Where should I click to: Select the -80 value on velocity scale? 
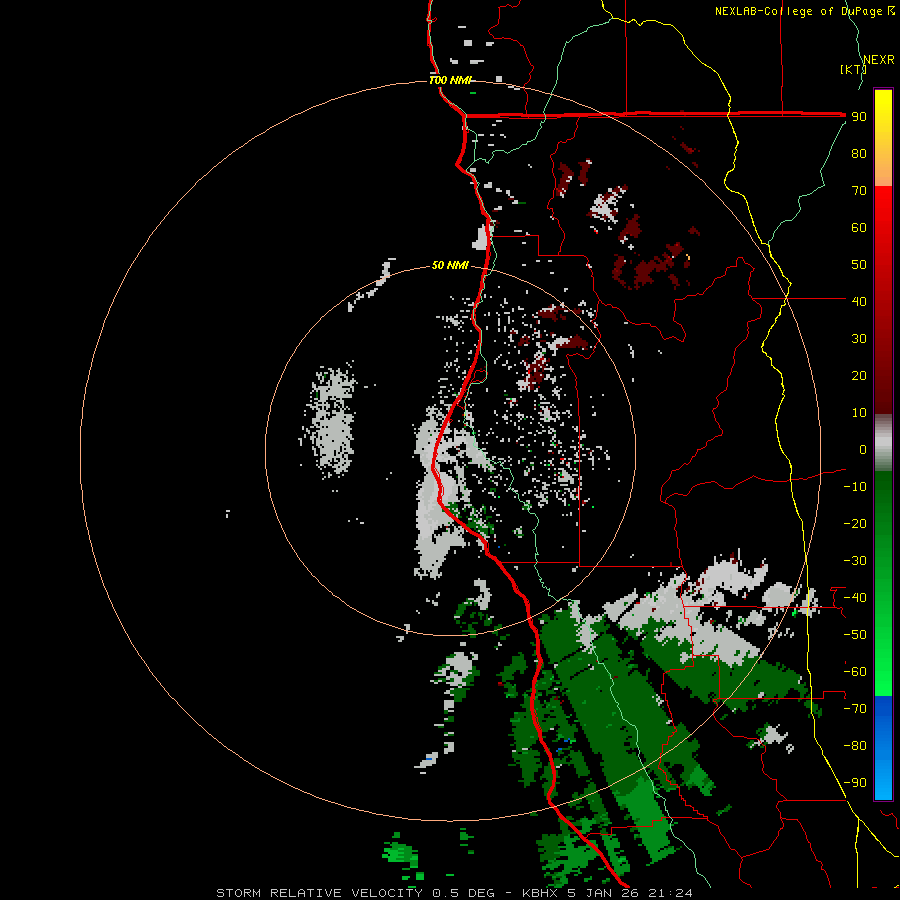pyautogui.click(x=855, y=746)
